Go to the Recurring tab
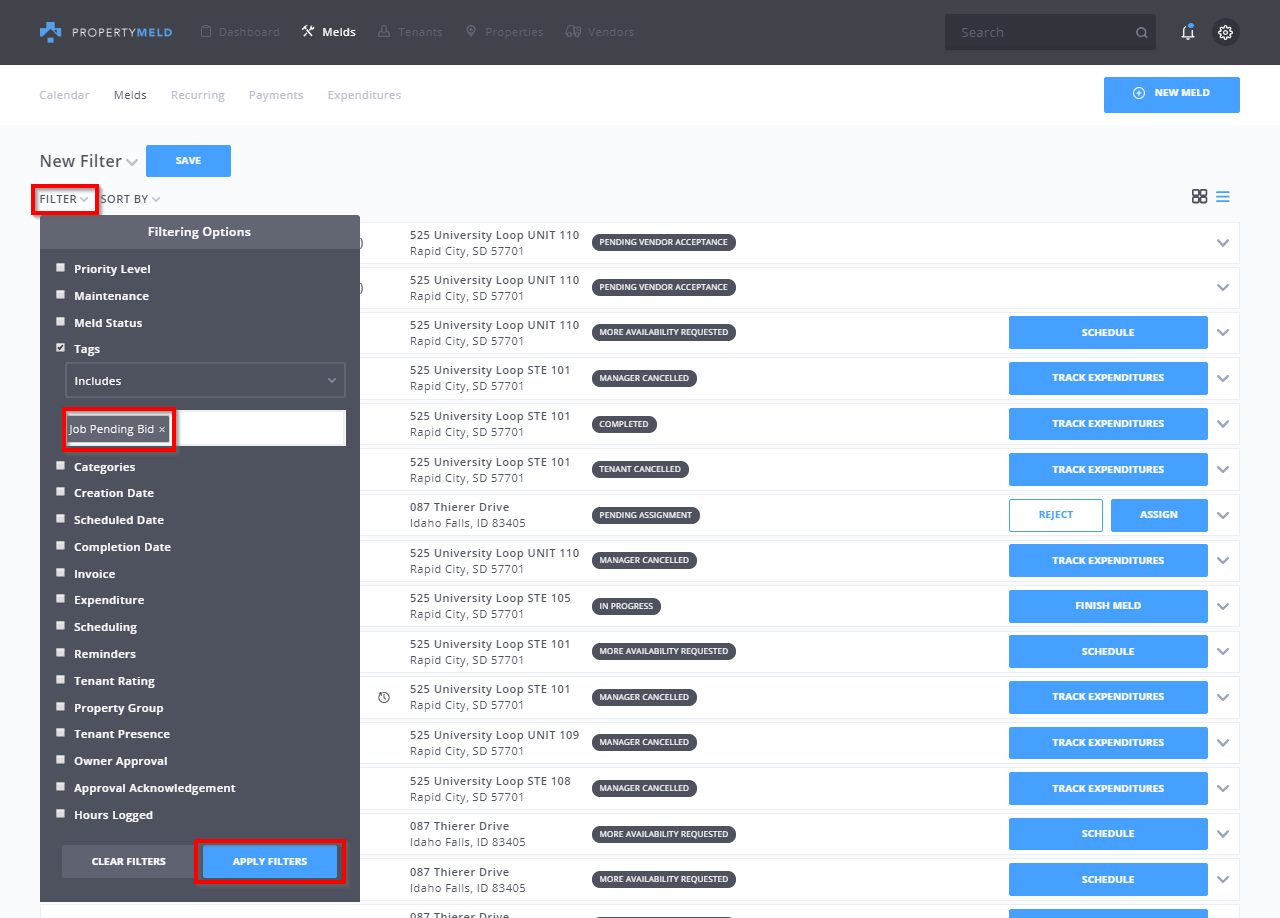The width and height of the screenshot is (1280, 918). 197,95
